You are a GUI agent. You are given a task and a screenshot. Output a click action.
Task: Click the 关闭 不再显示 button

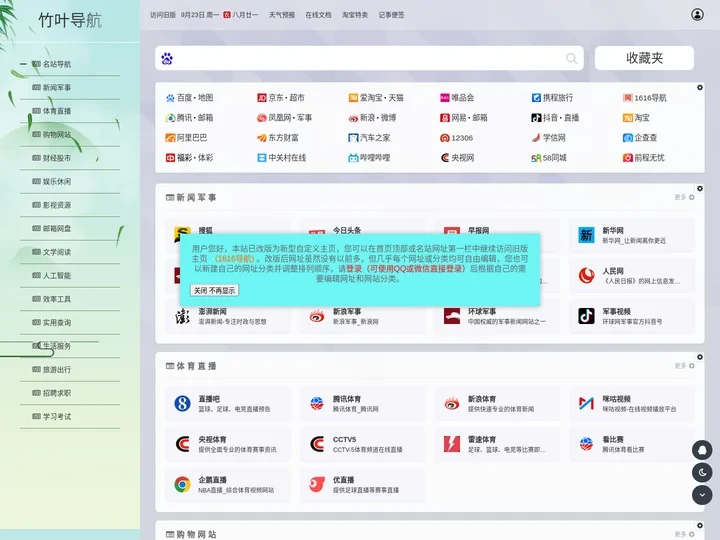coord(214,290)
